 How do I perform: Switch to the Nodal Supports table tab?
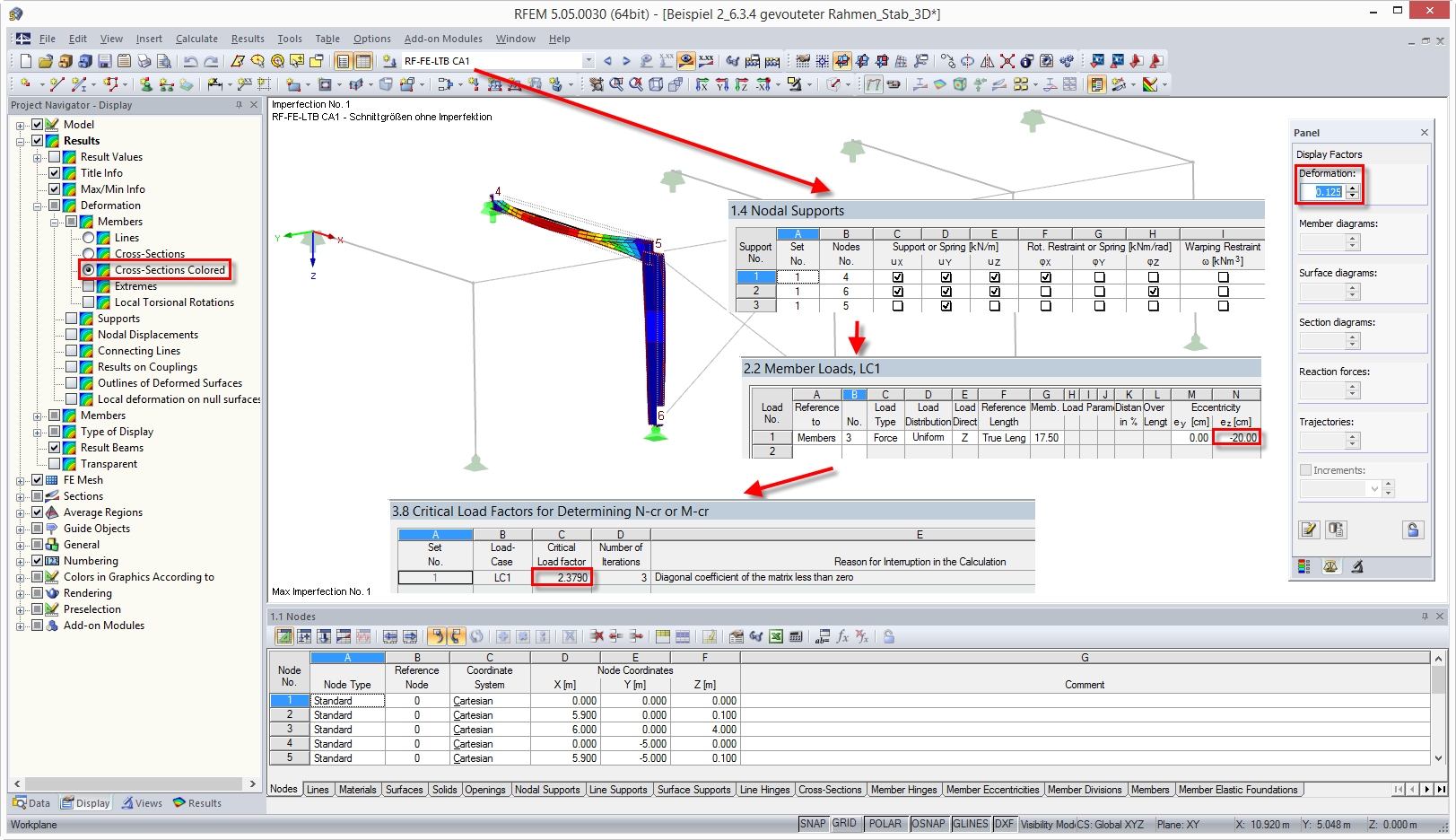click(x=547, y=790)
